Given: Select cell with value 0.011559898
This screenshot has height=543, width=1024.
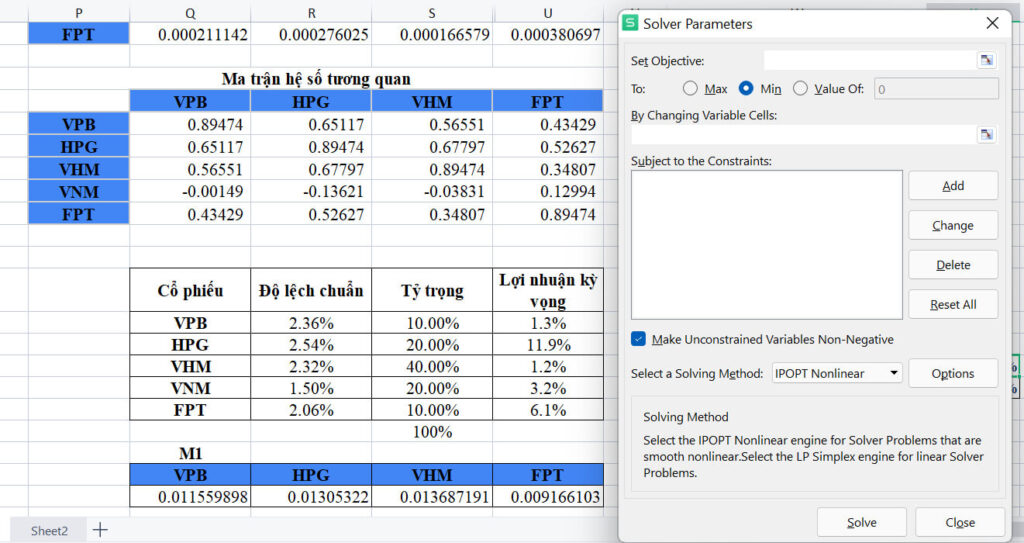Looking at the screenshot, I should (x=190, y=496).
